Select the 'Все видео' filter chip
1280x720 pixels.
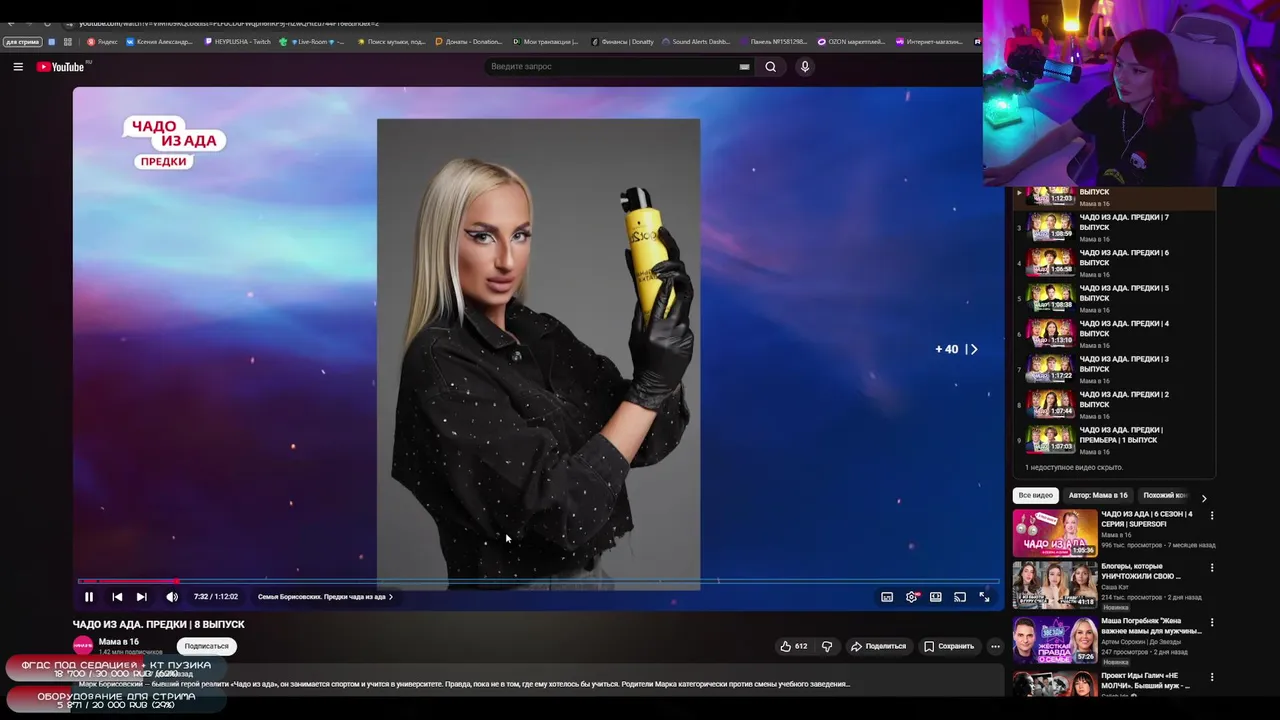(1035, 495)
